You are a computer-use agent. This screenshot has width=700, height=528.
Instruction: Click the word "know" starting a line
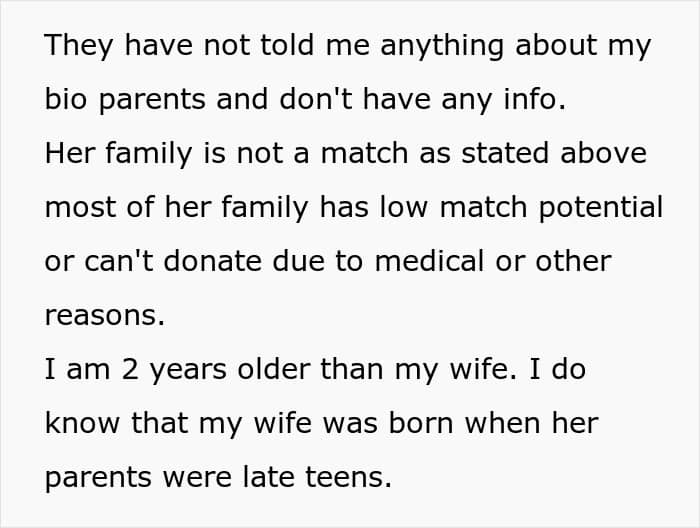pyautogui.click(x=82, y=423)
